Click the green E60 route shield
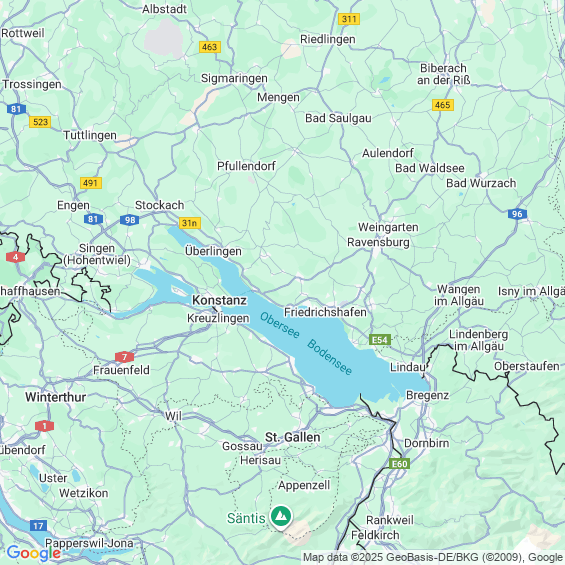565x565 pixels. pos(399,463)
